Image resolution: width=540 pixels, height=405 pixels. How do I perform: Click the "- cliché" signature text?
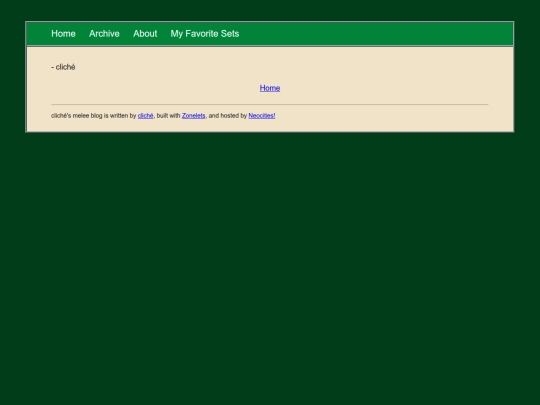coord(63,67)
